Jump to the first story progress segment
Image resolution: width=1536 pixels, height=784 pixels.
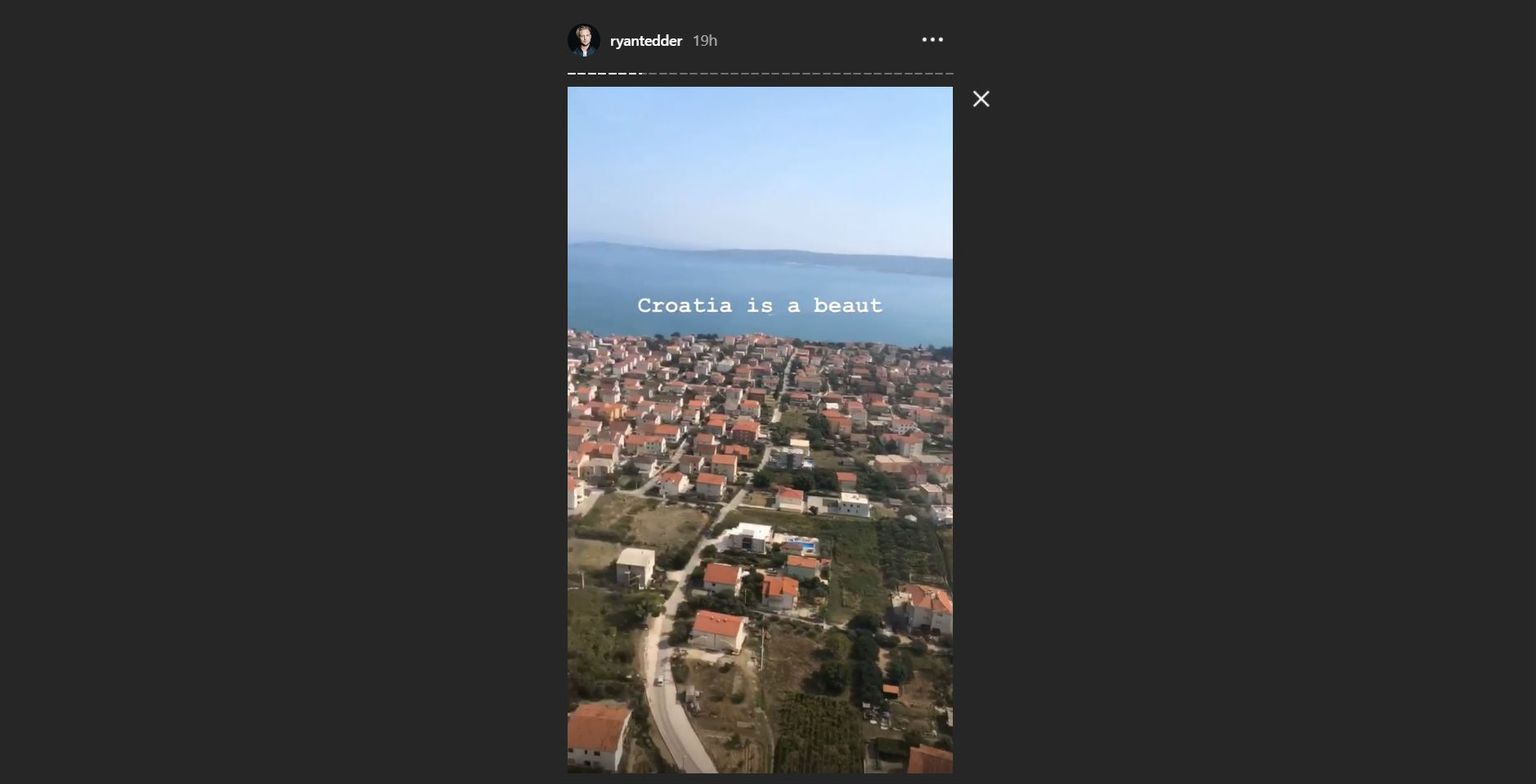(x=572, y=74)
